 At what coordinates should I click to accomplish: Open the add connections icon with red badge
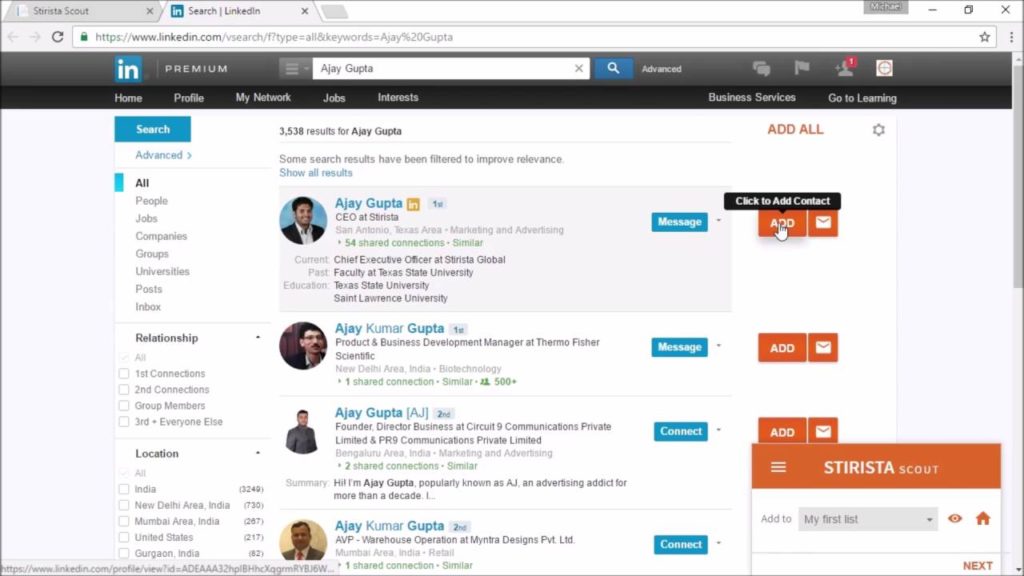point(844,67)
